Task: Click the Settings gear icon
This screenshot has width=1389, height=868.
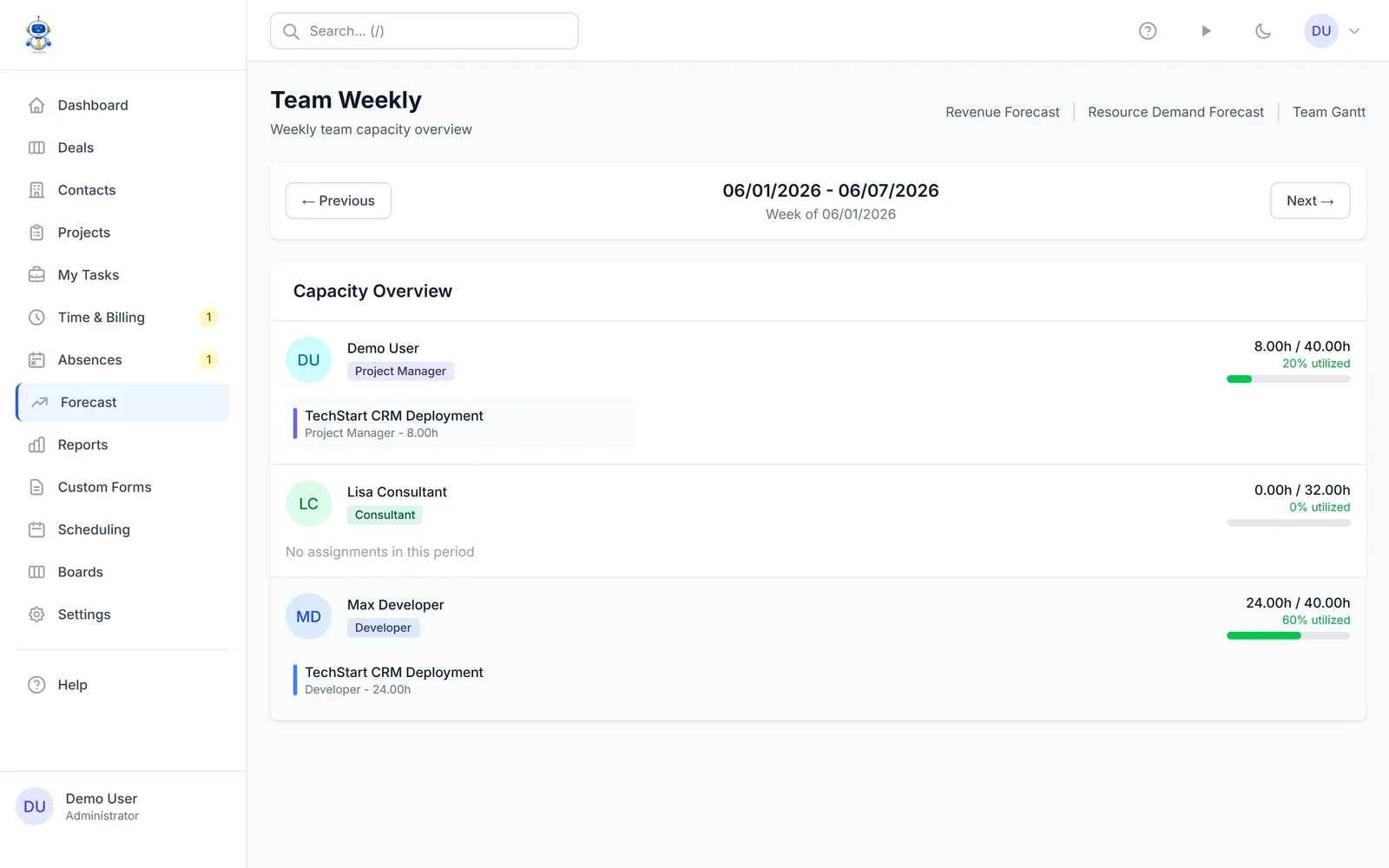Action: 36,615
